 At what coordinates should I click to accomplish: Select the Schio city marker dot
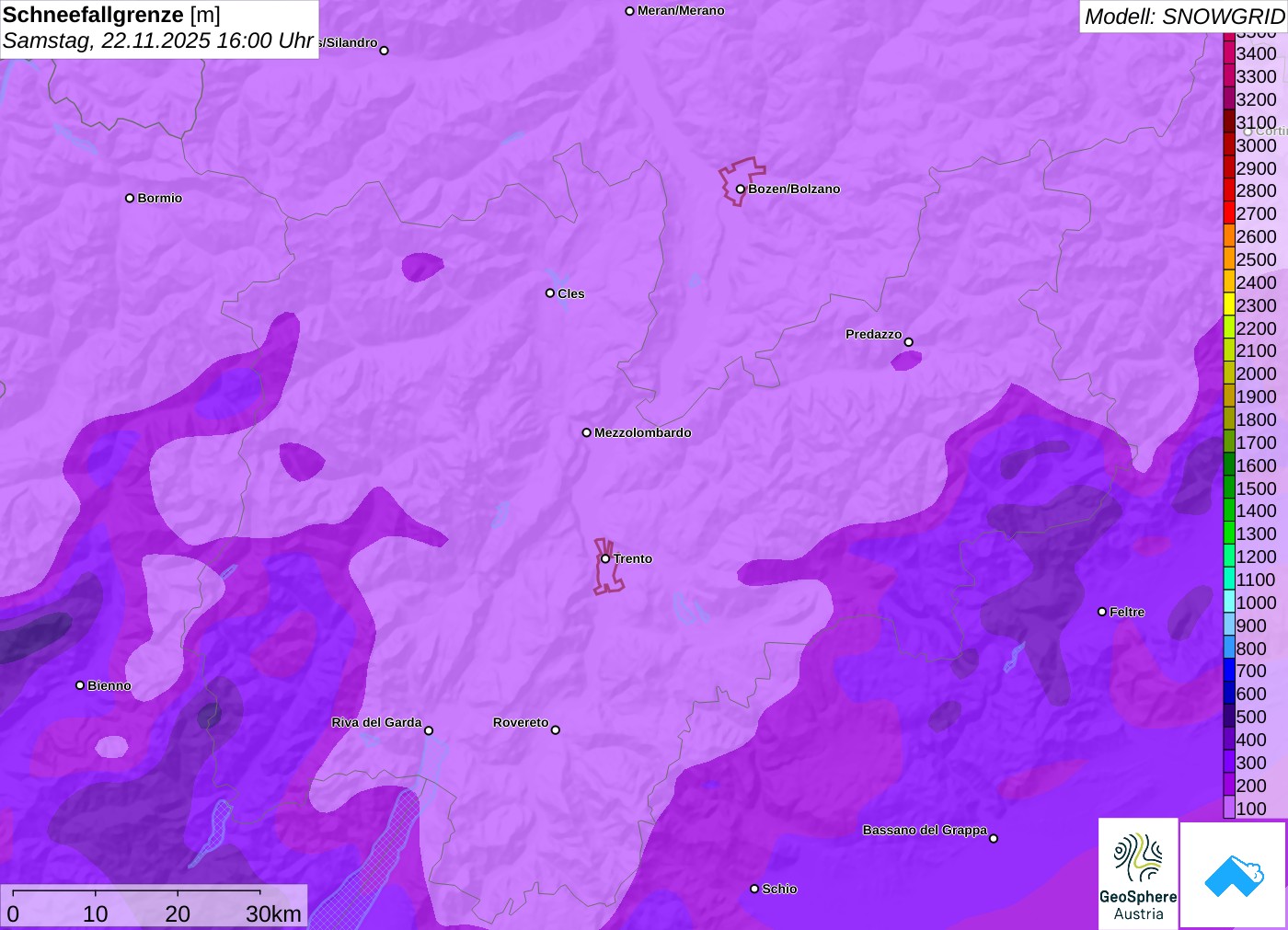click(754, 889)
